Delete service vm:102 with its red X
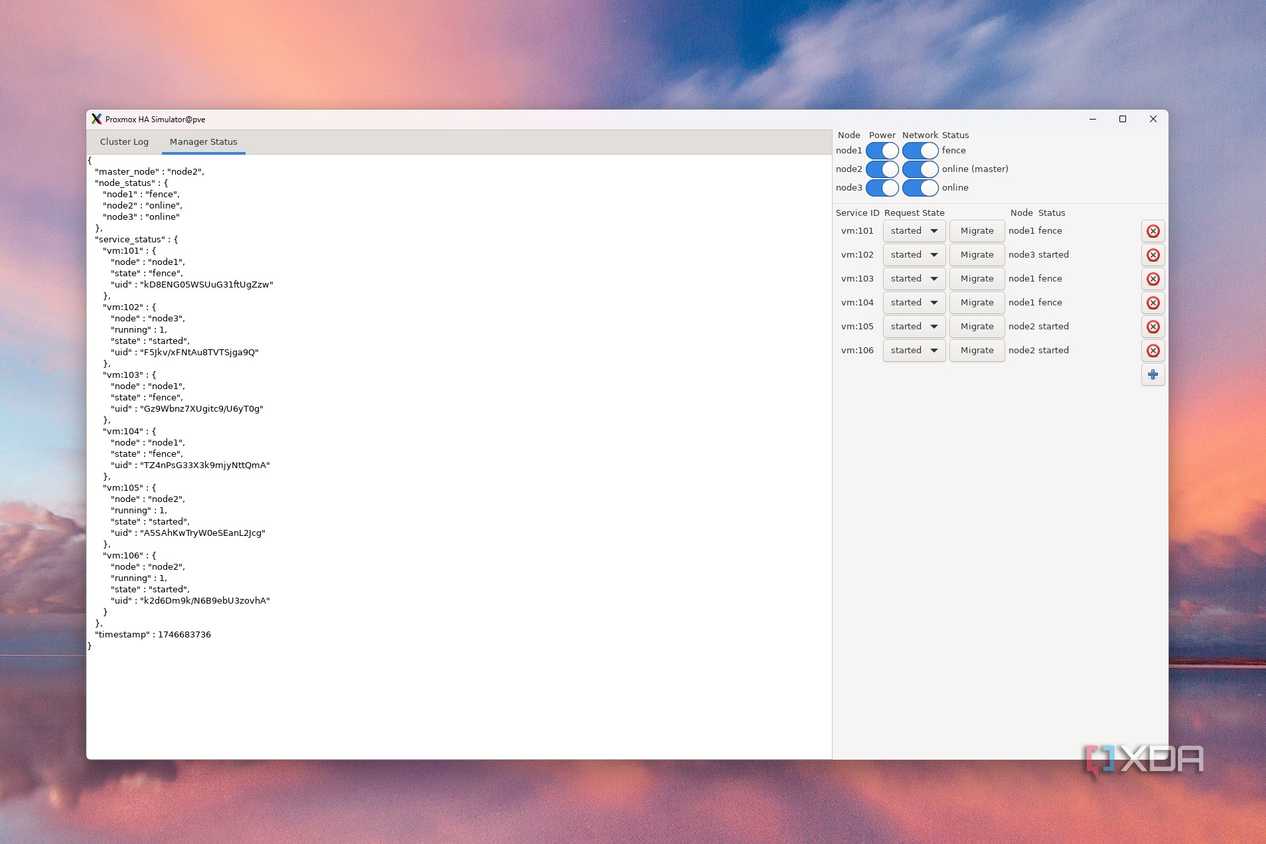Image resolution: width=1266 pixels, height=844 pixels. (x=1153, y=255)
